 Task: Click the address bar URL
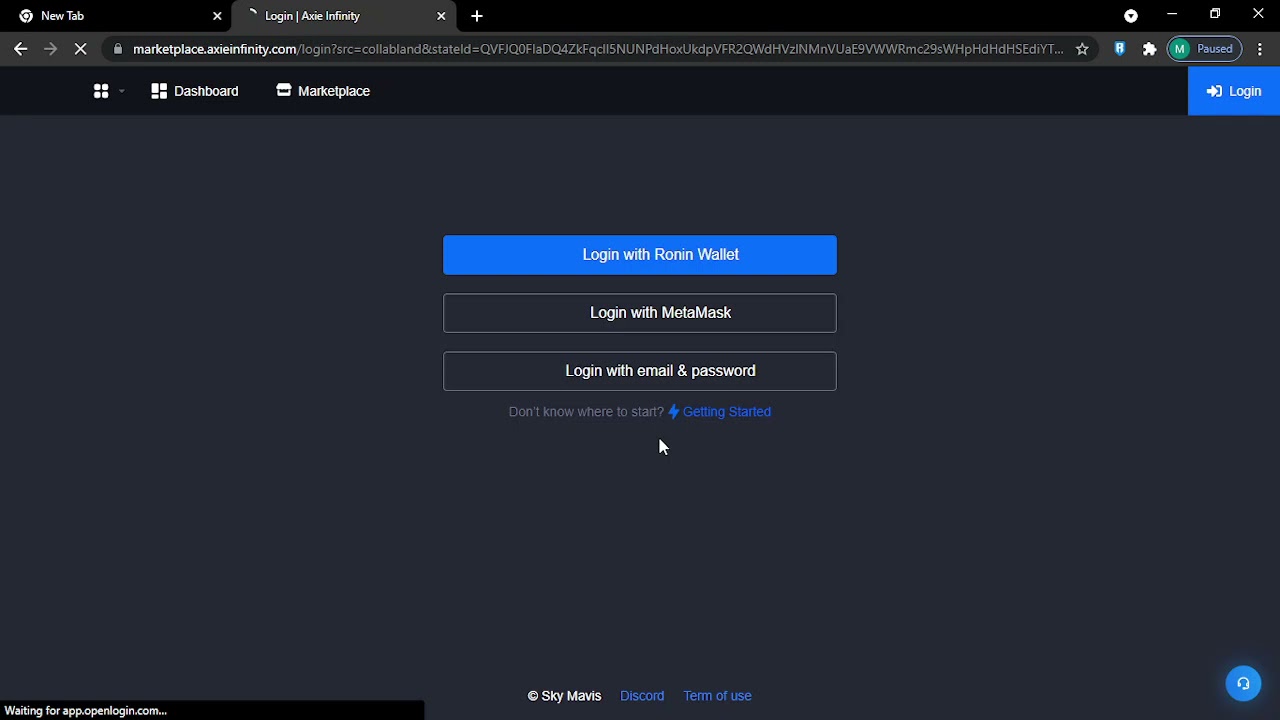tap(598, 49)
